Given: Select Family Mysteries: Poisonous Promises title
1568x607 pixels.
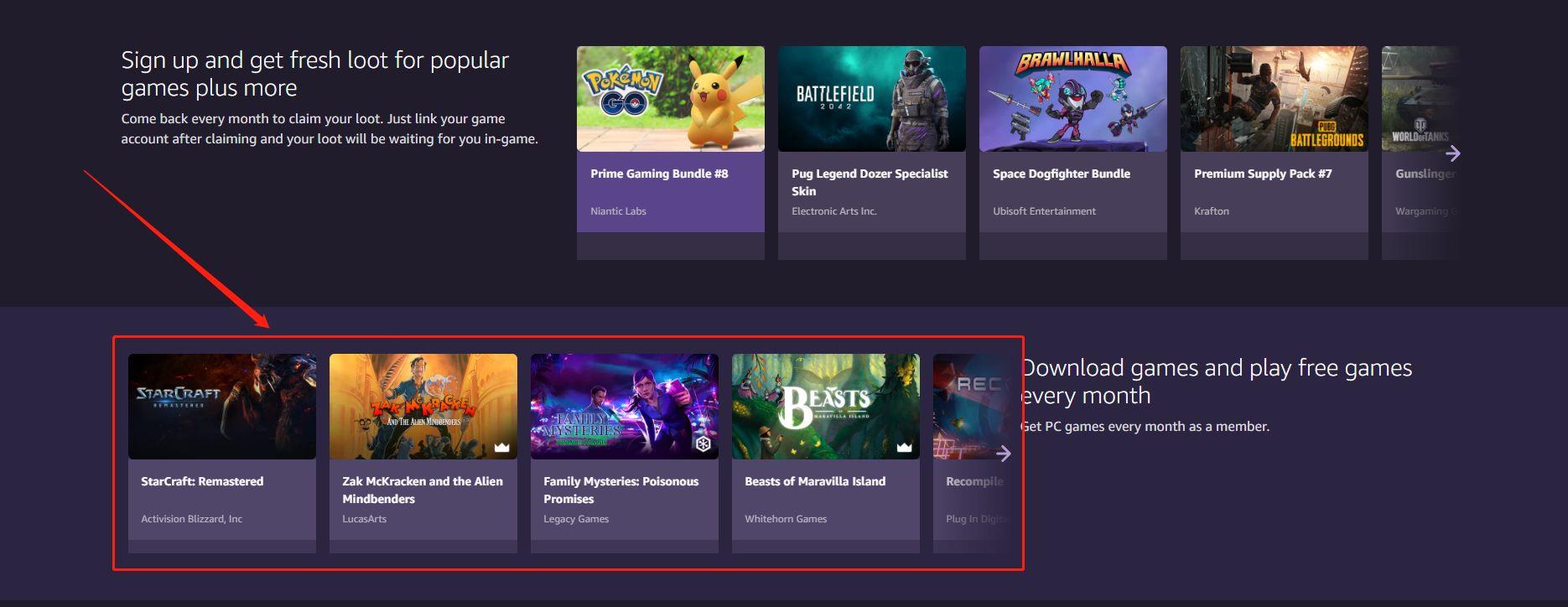Looking at the screenshot, I should coord(620,490).
